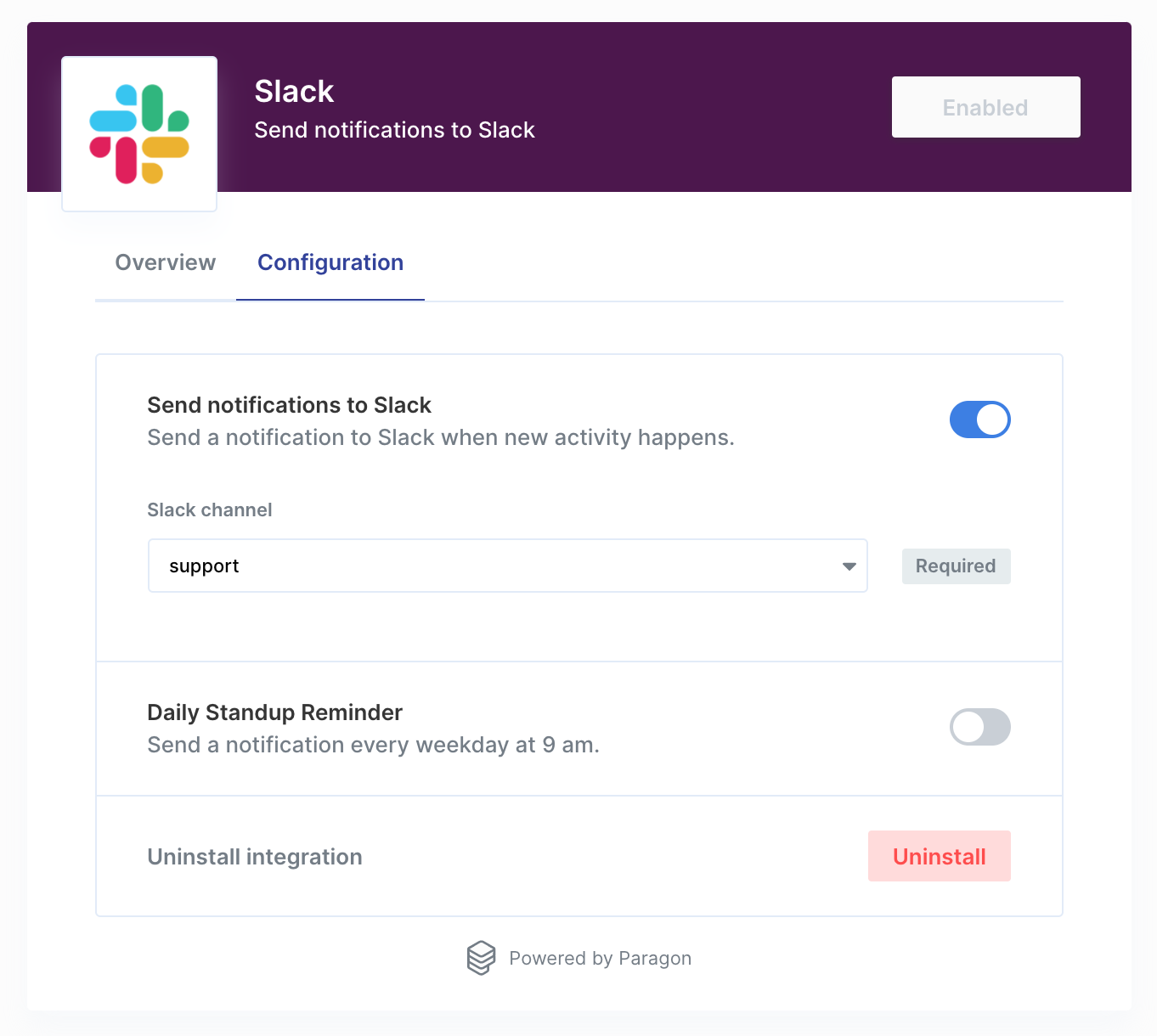Click the Powered by Paragon link text
The height and width of the screenshot is (1036, 1157).
click(600, 958)
